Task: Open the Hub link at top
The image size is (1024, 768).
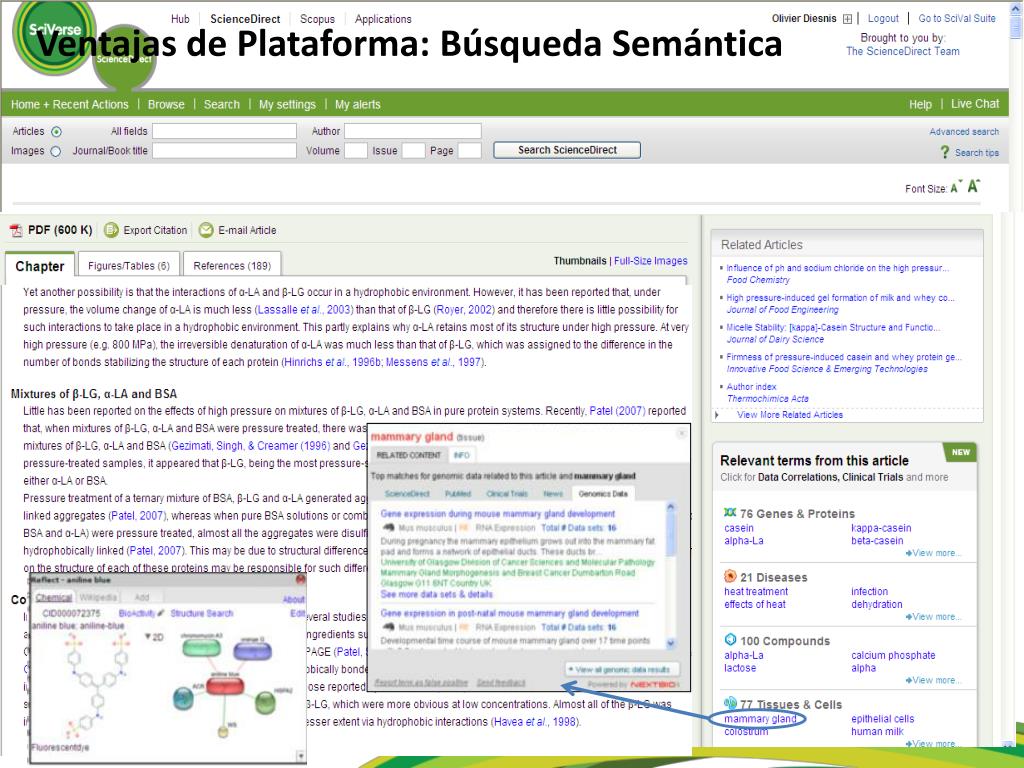Action: (x=180, y=19)
